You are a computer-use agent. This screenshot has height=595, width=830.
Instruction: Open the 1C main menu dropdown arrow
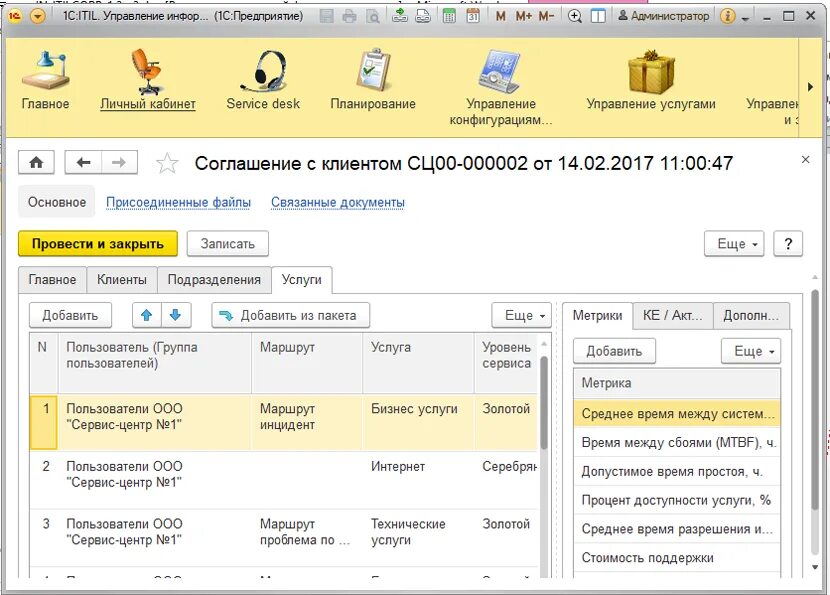pos(38,16)
